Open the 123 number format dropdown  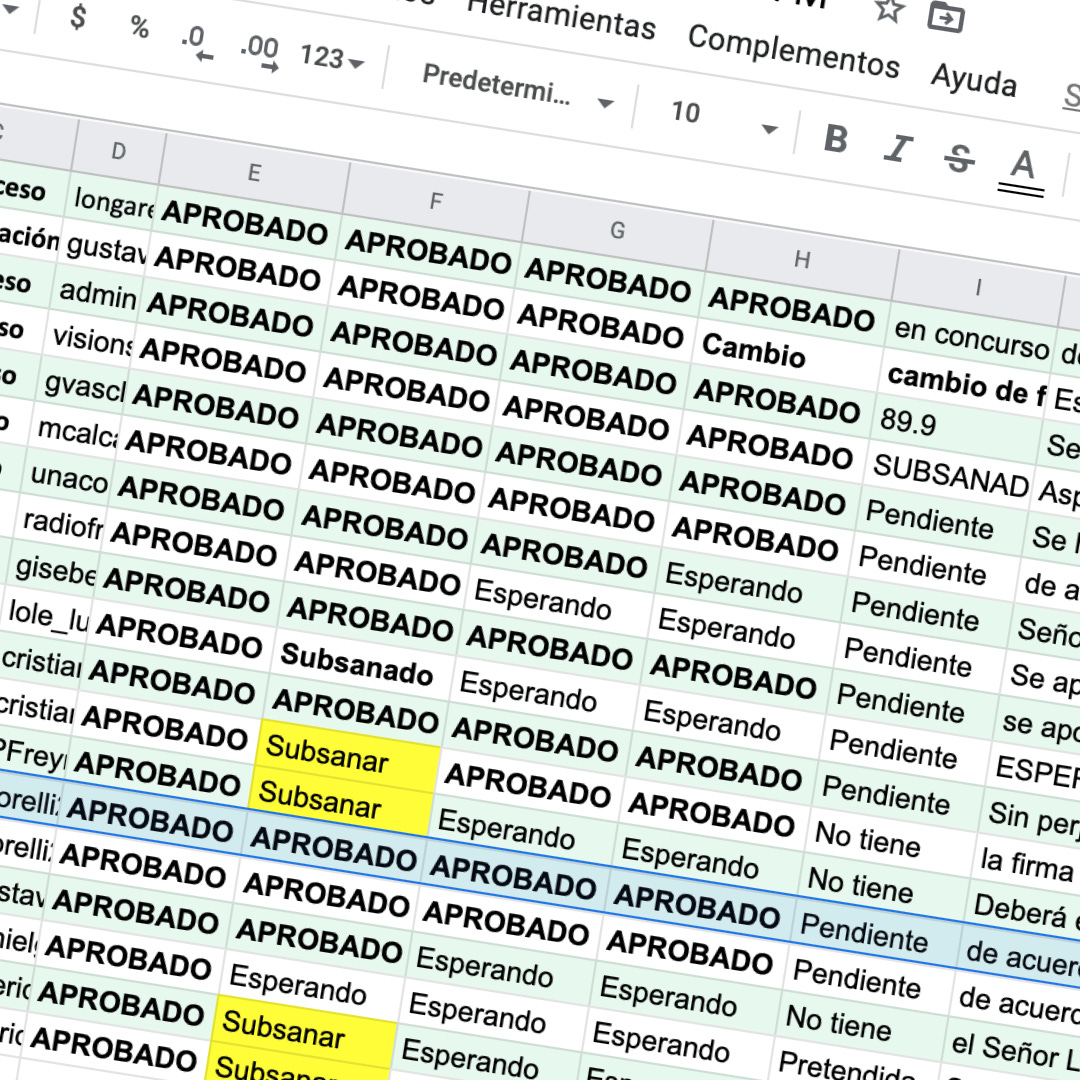tap(332, 59)
